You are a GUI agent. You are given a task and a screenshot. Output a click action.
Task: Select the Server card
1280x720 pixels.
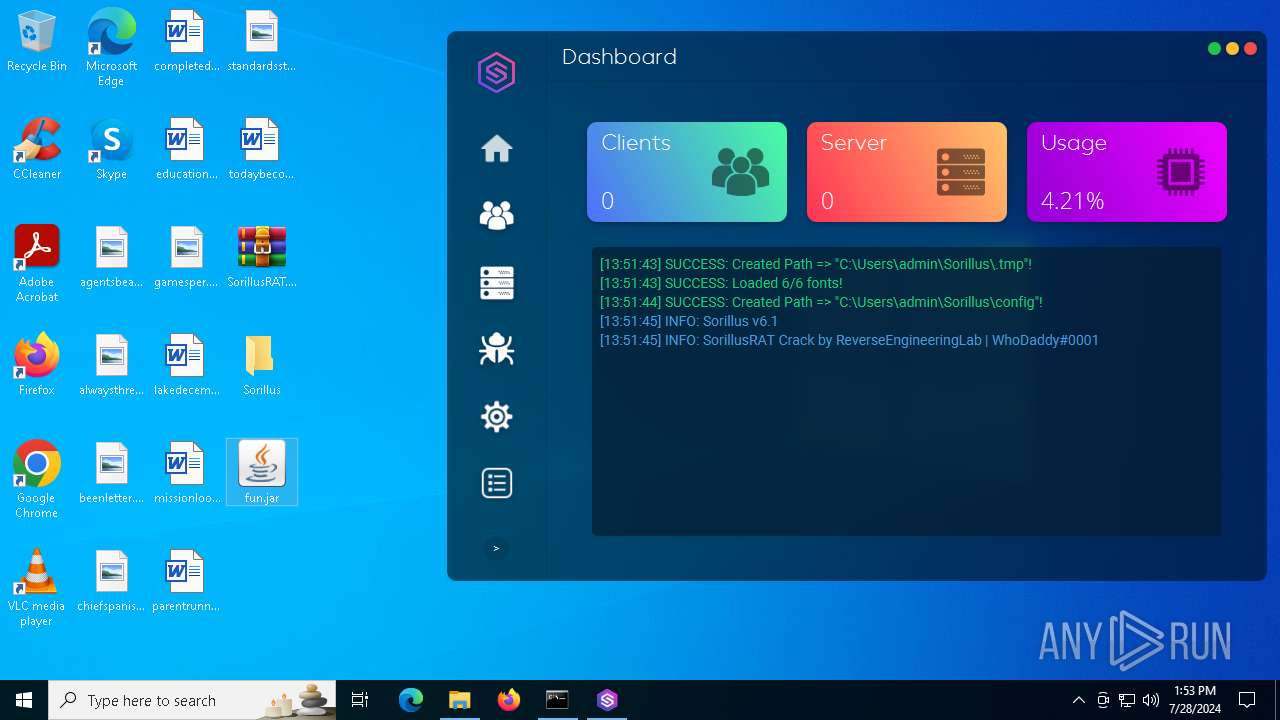click(x=907, y=172)
